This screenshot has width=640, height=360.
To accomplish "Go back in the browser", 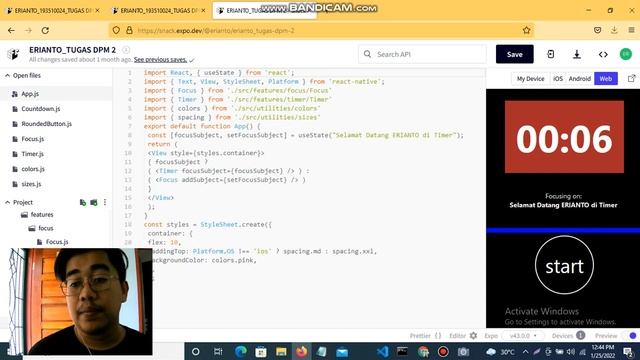I will point(11,30).
